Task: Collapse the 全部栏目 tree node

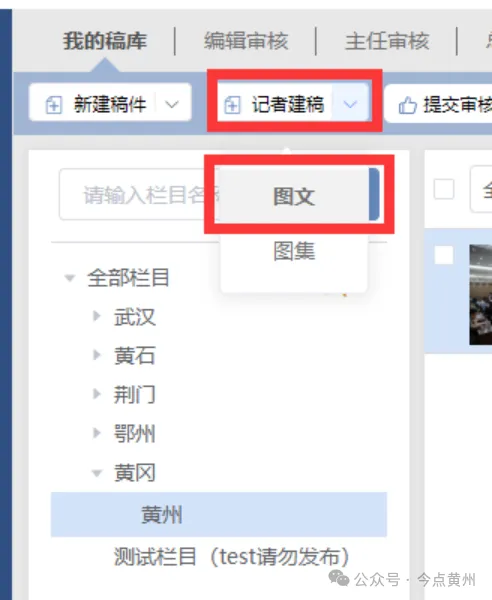Action: 69,278
